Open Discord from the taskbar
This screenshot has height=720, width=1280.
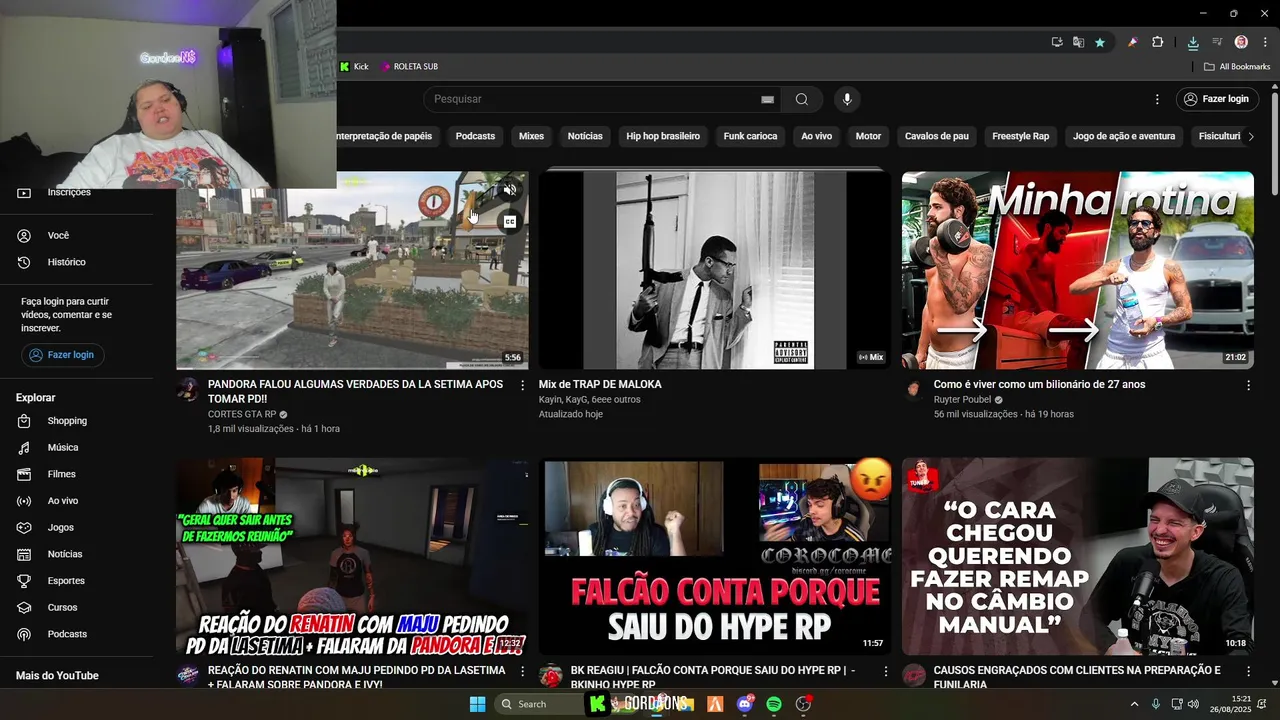click(x=745, y=704)
